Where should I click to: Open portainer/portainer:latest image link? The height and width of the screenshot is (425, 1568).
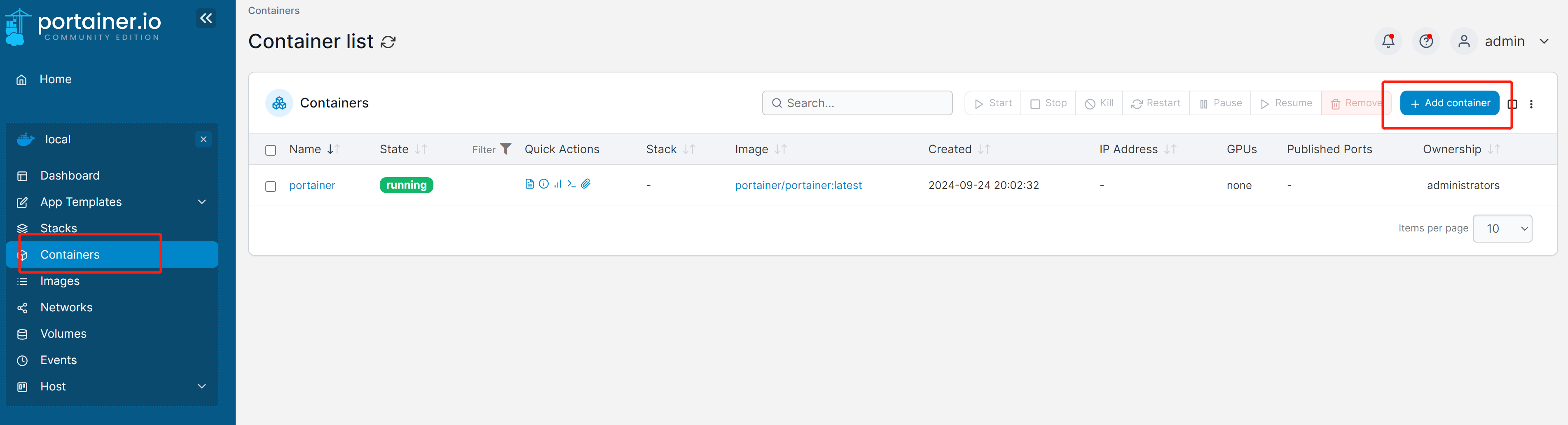[798, 185]
